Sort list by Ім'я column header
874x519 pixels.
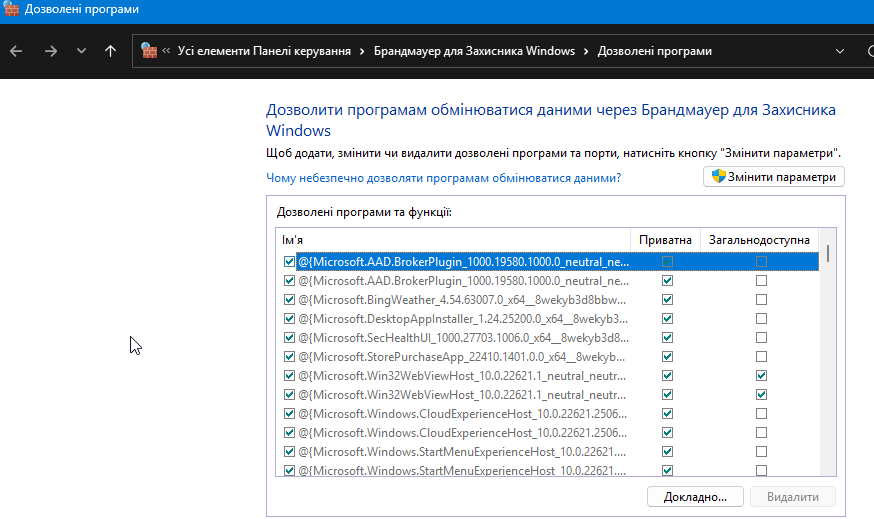(x=453, y=240)
